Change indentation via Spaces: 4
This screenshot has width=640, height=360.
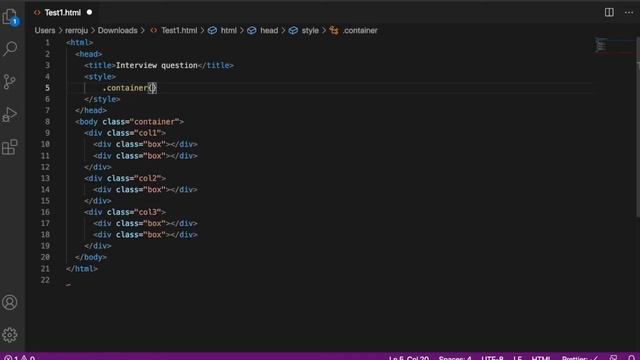[x=455, y=358]
